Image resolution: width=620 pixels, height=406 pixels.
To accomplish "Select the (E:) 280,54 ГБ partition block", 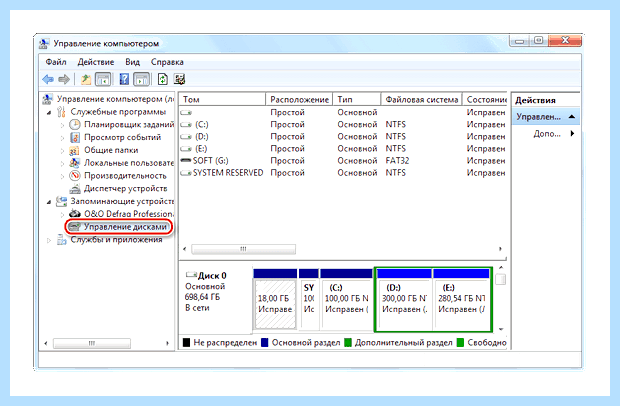I will tap(461, 299).
